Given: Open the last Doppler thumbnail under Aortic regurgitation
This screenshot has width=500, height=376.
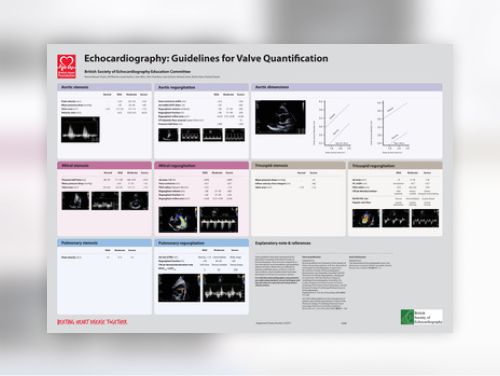Looking at the screenshot, I should coord(235,135).
